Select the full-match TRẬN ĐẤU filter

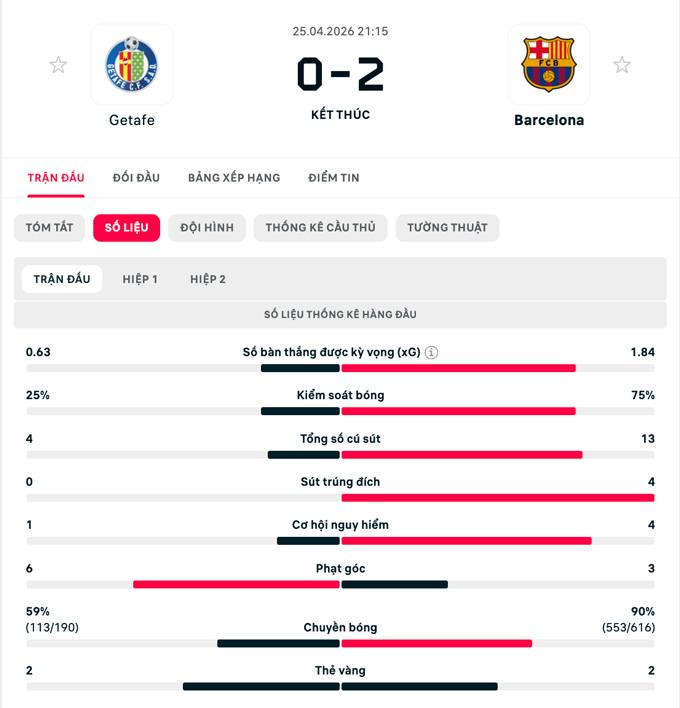pyautogui.click(x=62, y=279)
